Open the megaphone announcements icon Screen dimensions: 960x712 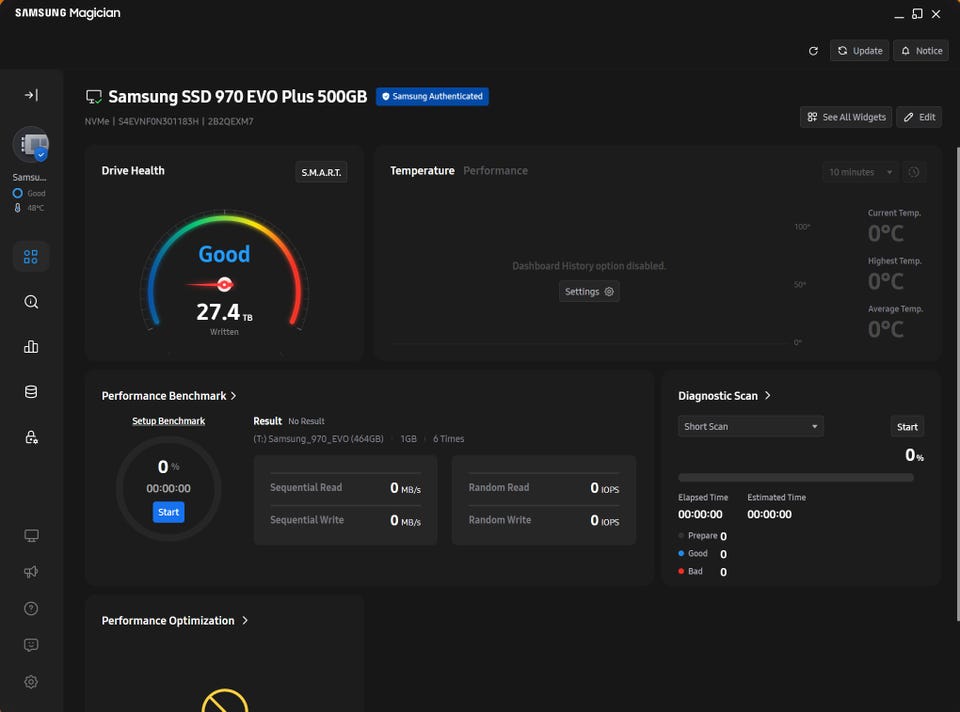[x=31, y=572]
